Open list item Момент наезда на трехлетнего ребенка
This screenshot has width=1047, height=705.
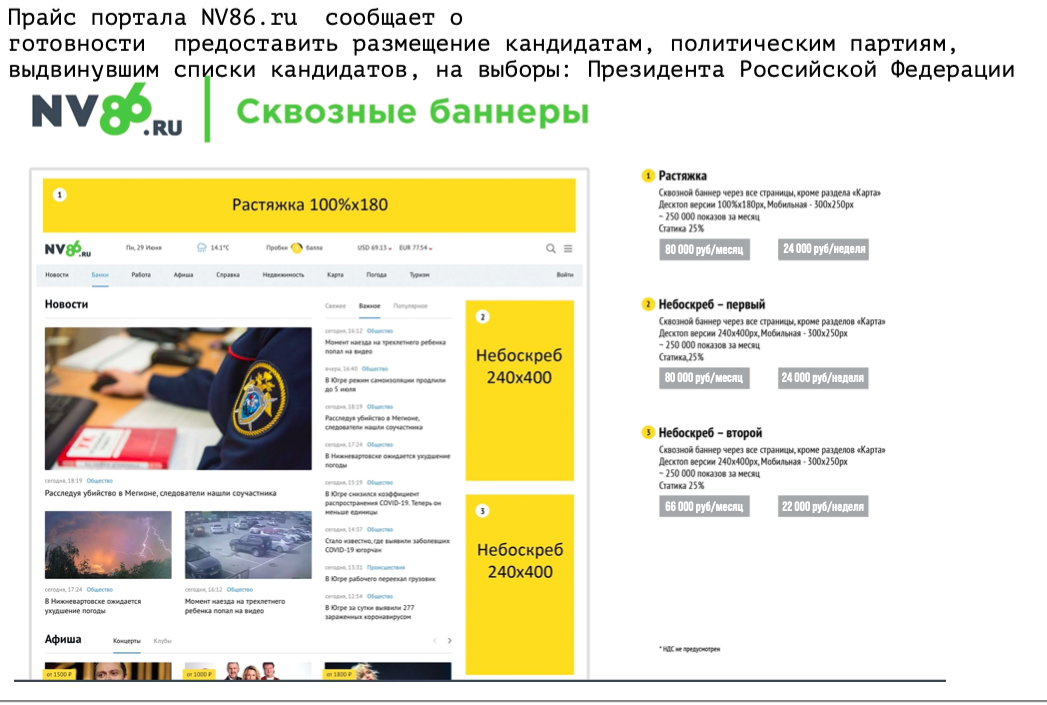pos(385,346)
